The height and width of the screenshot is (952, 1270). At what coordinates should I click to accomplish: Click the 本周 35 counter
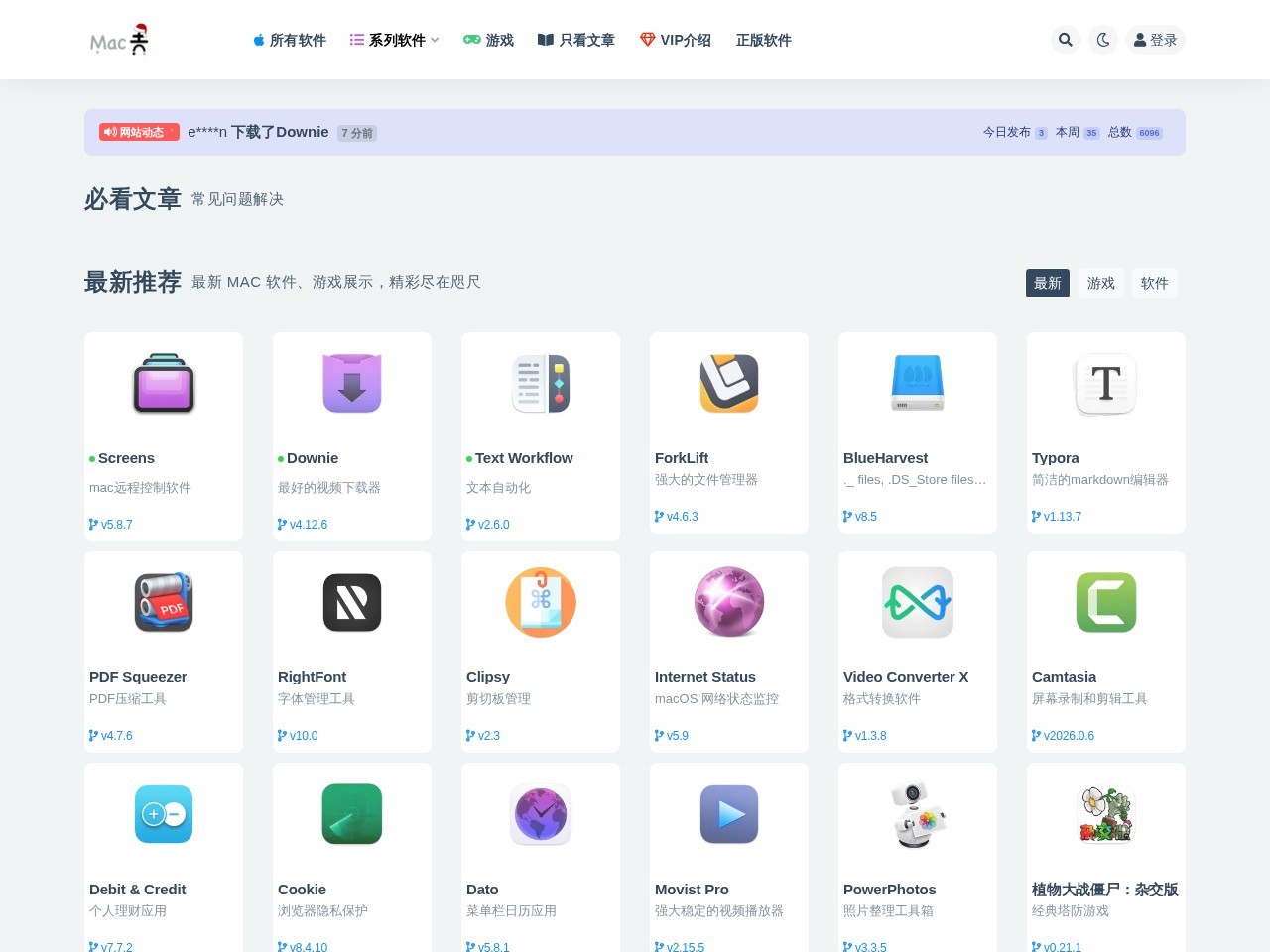pos(1078,132)
